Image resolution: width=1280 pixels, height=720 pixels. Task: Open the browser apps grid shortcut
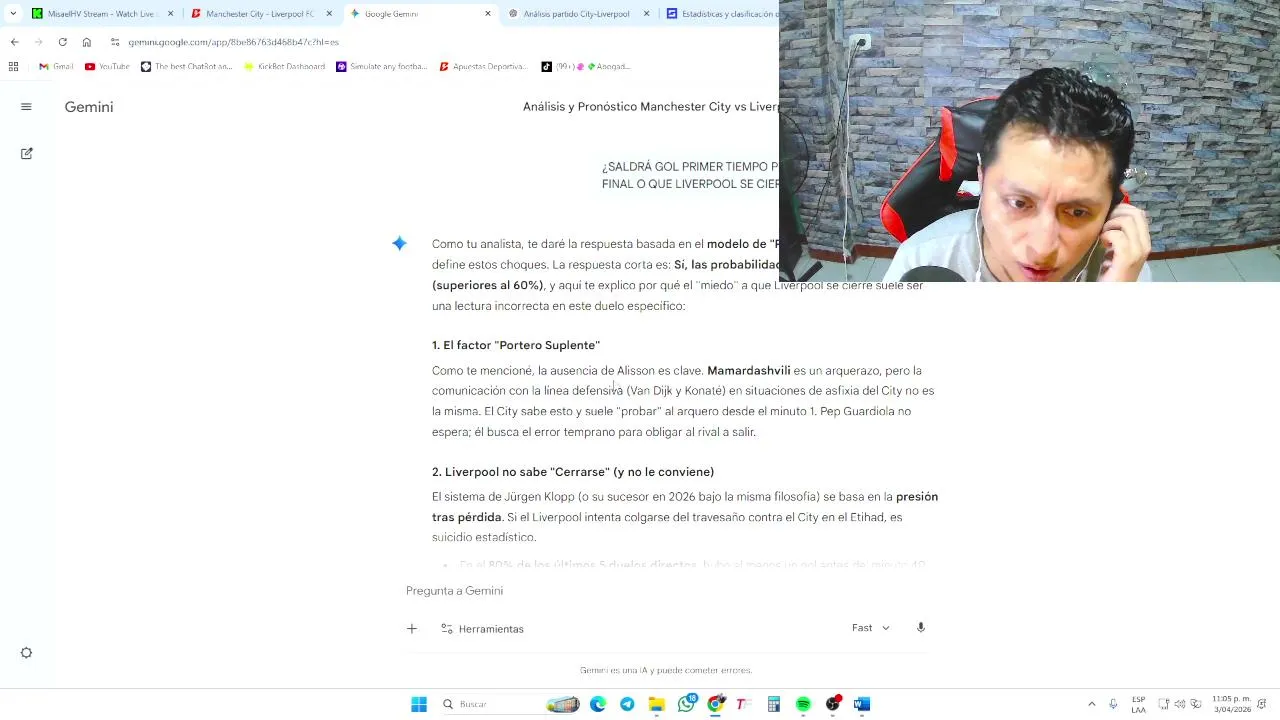click(x=13, y=67)
